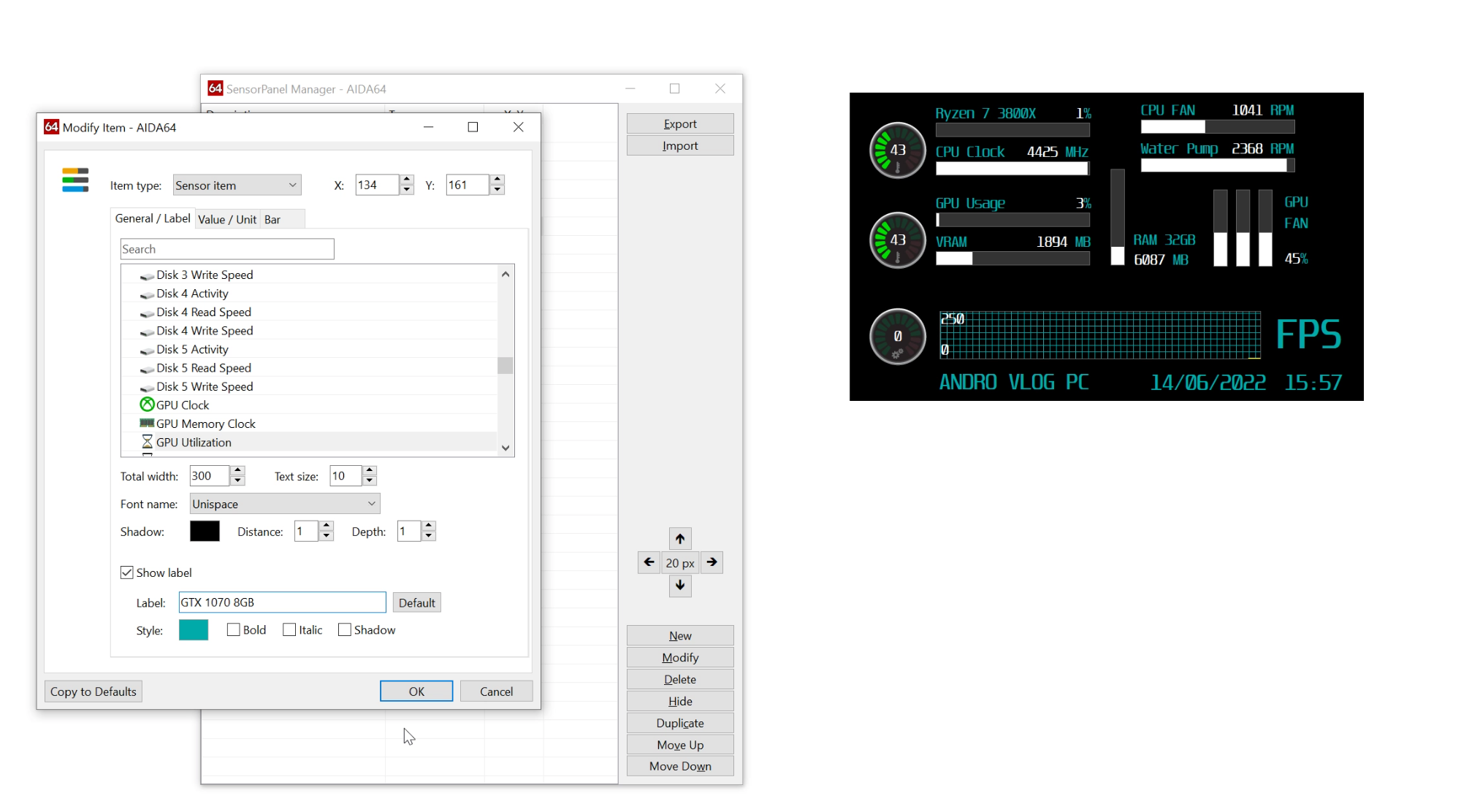Open the teal label style color swatch

194,630
